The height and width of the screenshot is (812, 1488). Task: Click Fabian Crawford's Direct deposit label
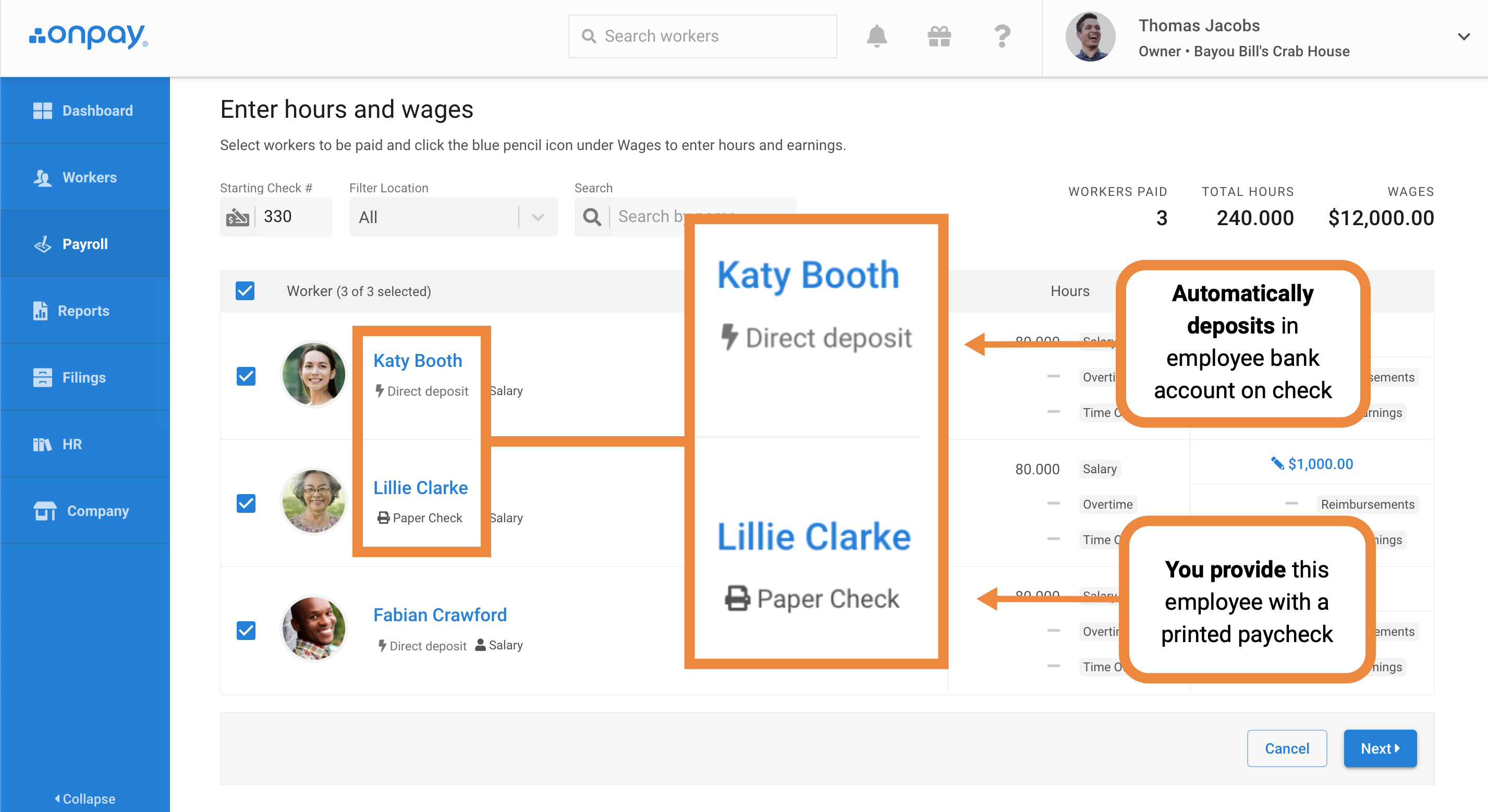tap(422, 646)
